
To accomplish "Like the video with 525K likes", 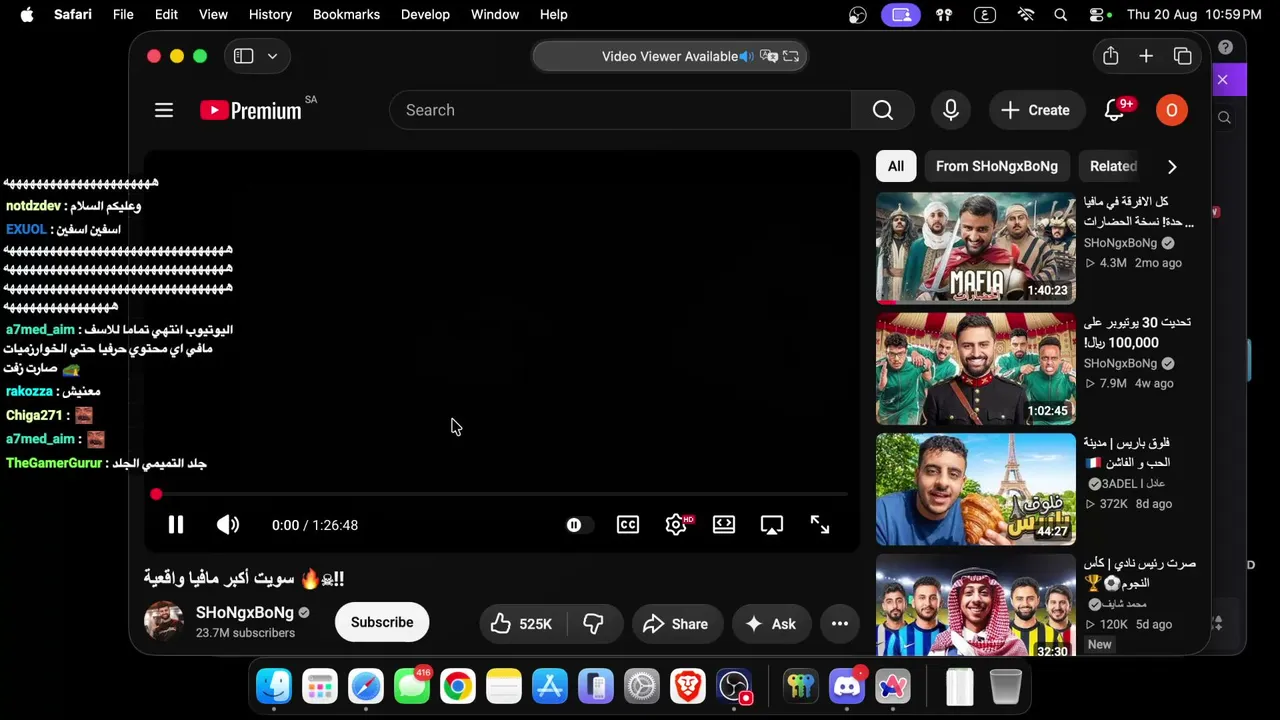I will (x=524, y=624).
